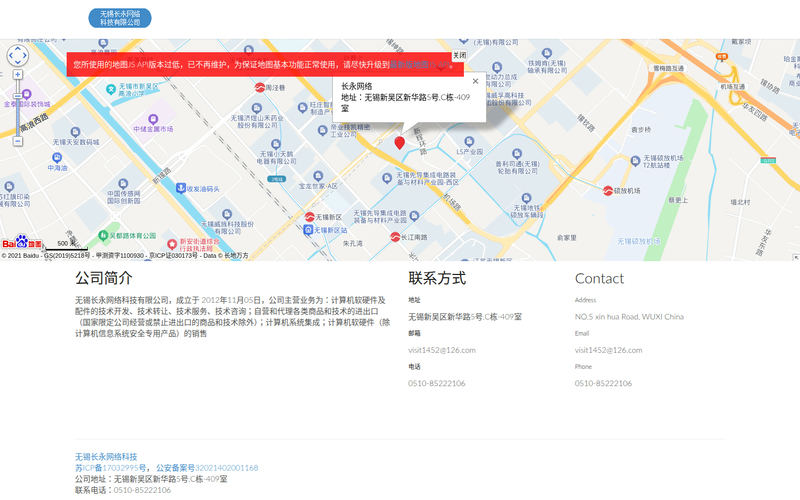Click address NO.5 xin hua Road, WUXI China
The height and width of the screenshot is (500, 800).
[x=629, y=317]
